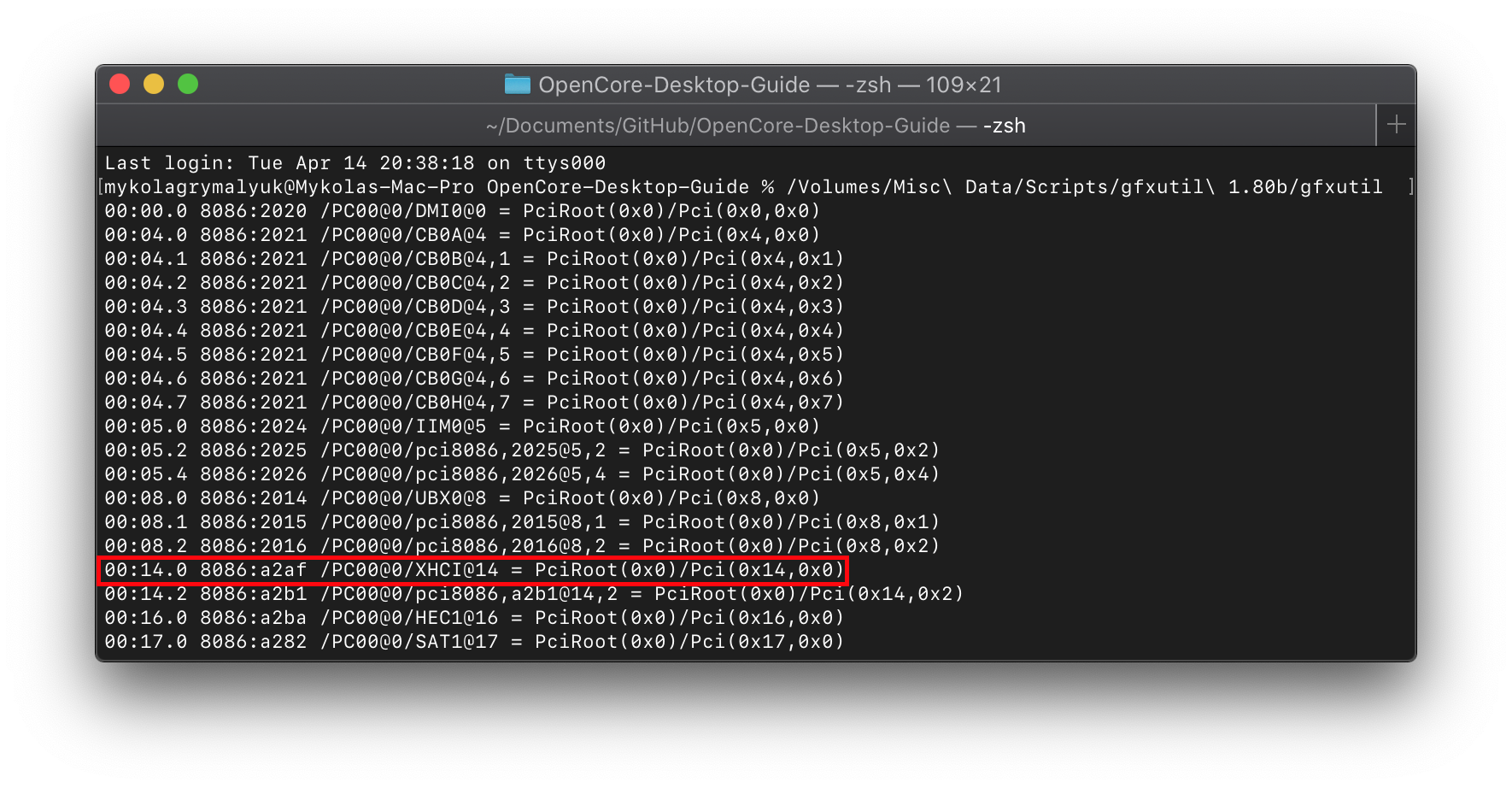Click the pci8086,2025@5,2 device line
This screenshot has width=1512, height=788.
[521, 450]
